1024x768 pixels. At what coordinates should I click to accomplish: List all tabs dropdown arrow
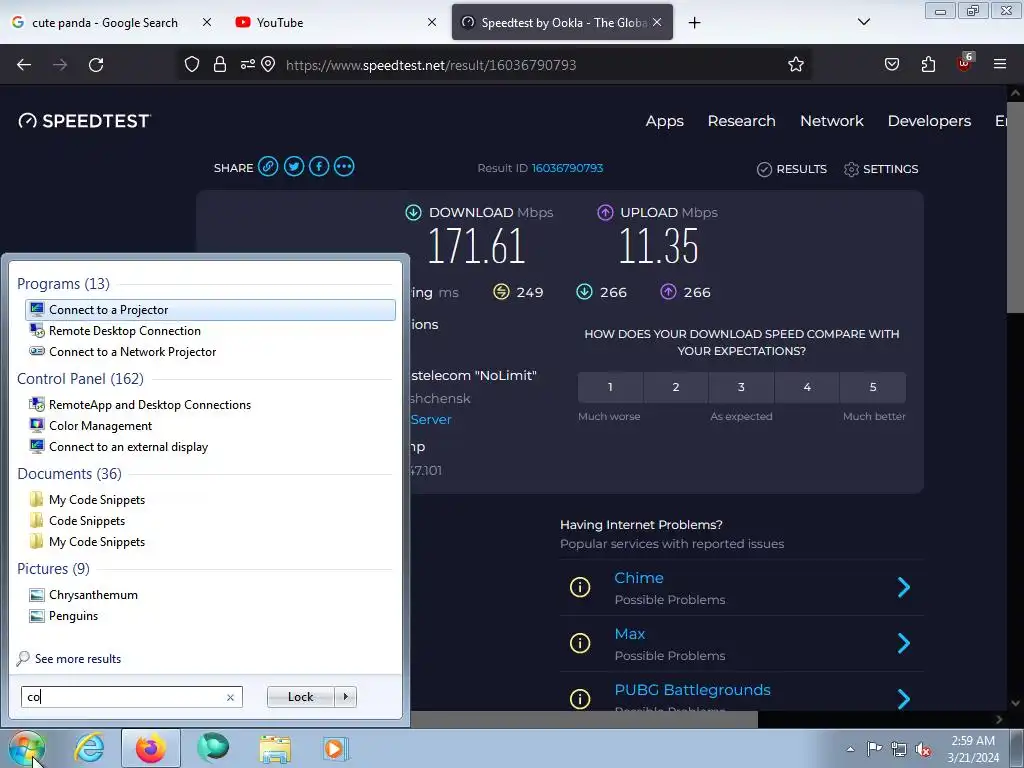[x=864, y=22]
